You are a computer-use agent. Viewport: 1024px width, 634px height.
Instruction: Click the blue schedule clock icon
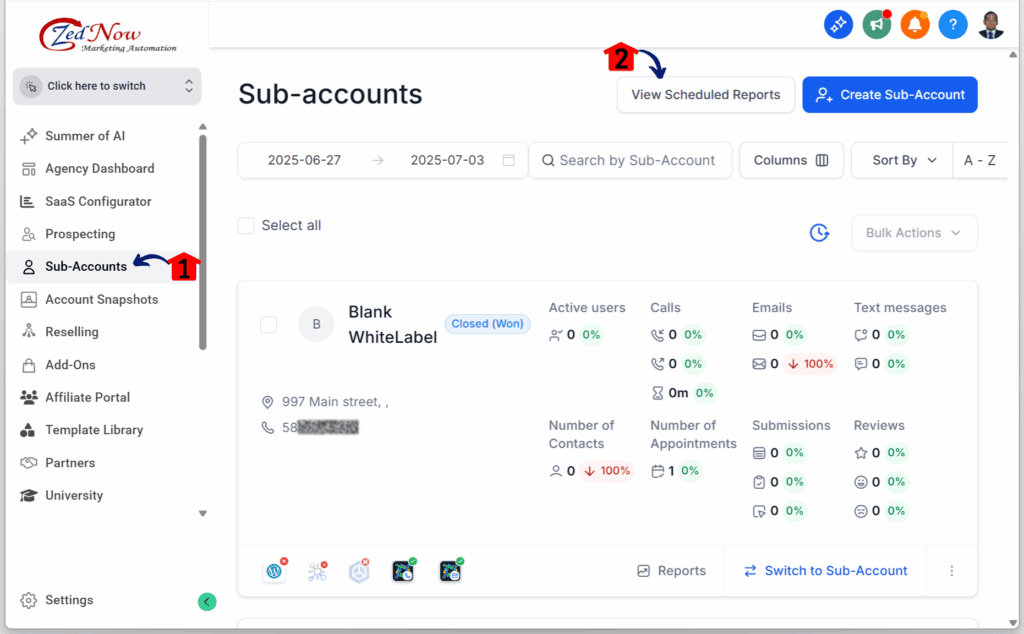click(819, 232)
